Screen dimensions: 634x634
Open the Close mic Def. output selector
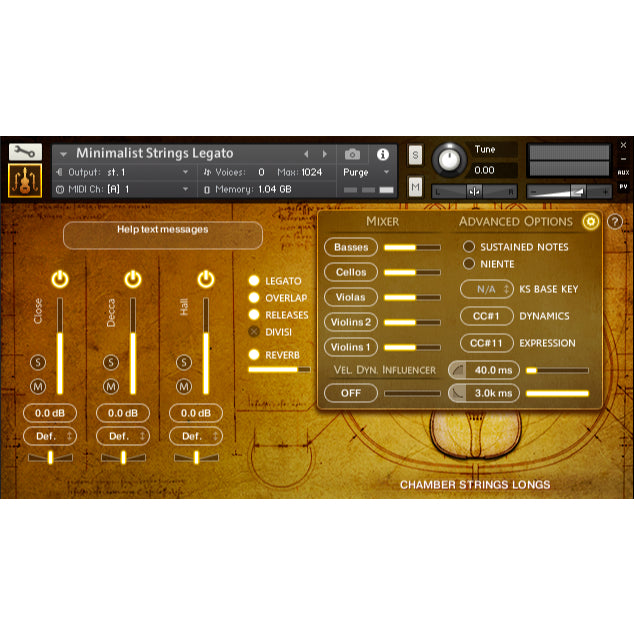pos(50,436)
